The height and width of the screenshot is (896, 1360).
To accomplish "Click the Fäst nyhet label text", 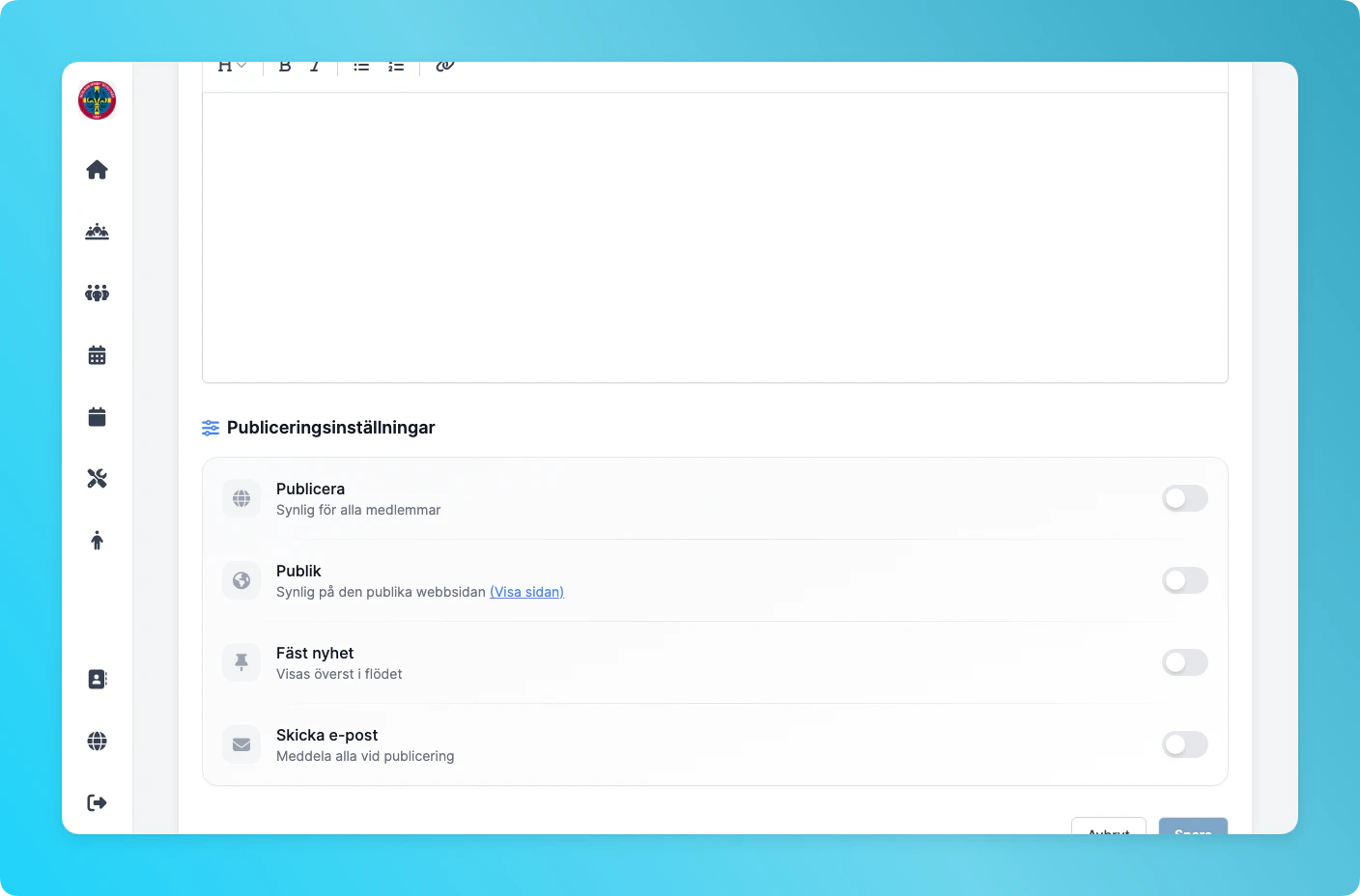I will point(315,653).
